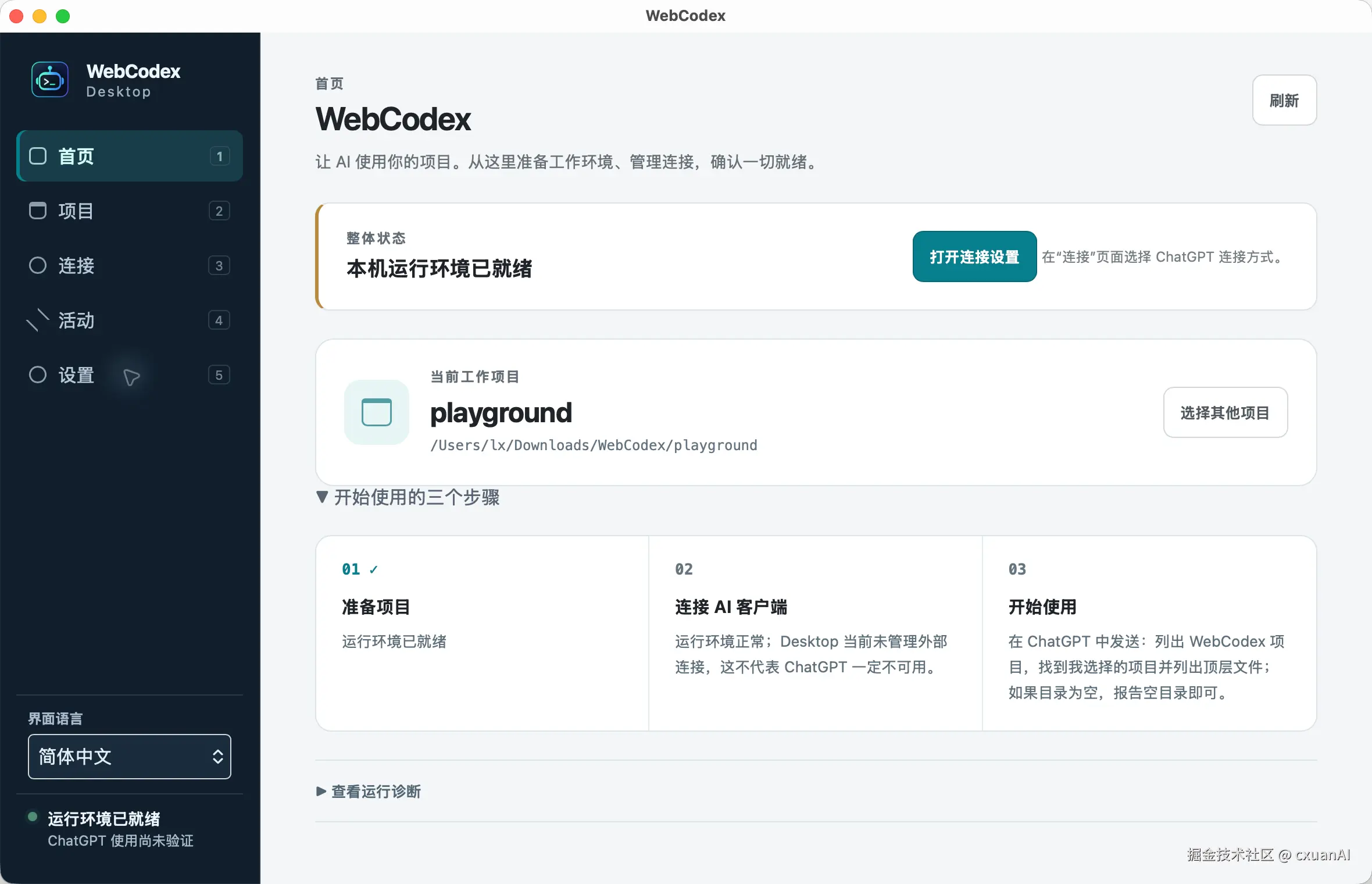
Task: Click the 活动 sidebar icon
Action: 38,320
